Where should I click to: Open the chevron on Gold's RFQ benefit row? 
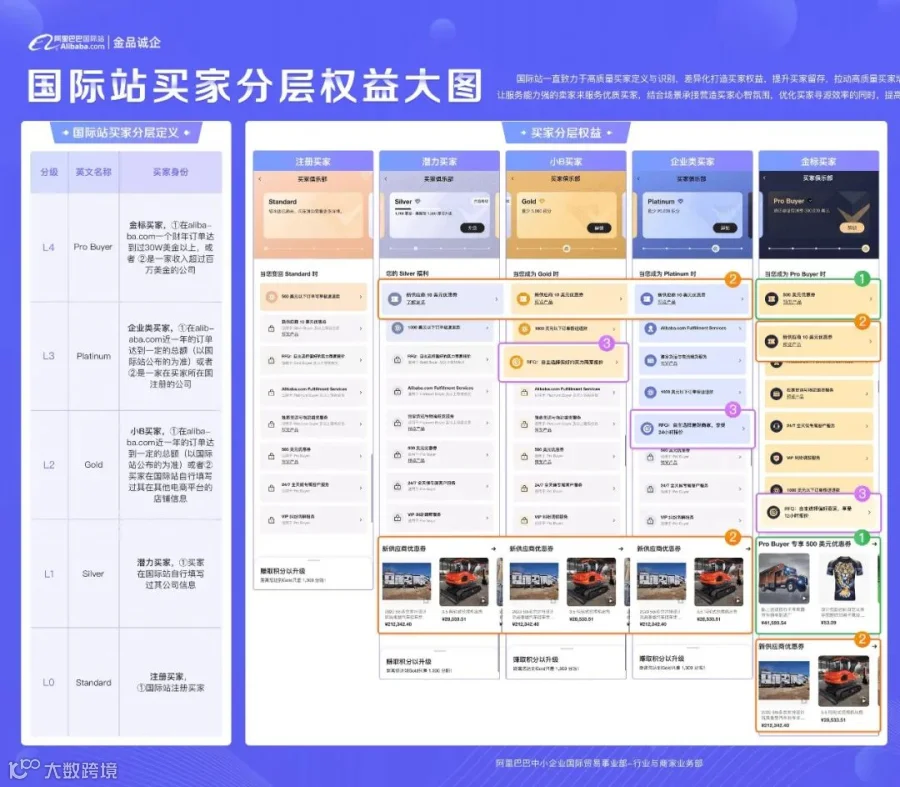(616, 362)
